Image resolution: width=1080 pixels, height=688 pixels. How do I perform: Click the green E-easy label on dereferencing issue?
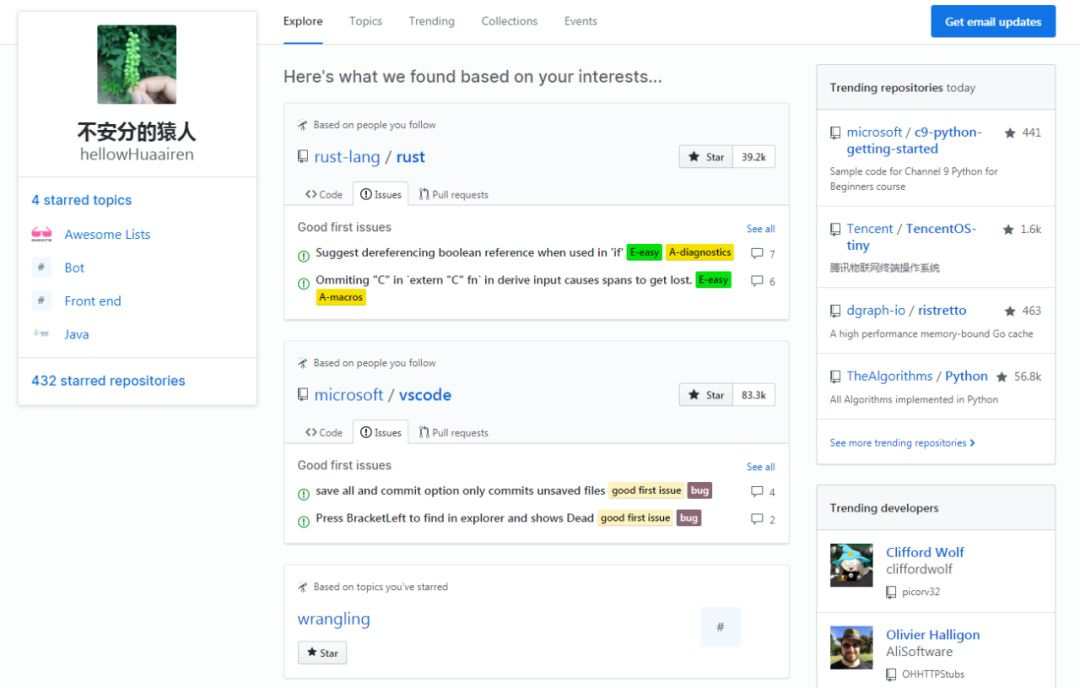pos(645,253)
